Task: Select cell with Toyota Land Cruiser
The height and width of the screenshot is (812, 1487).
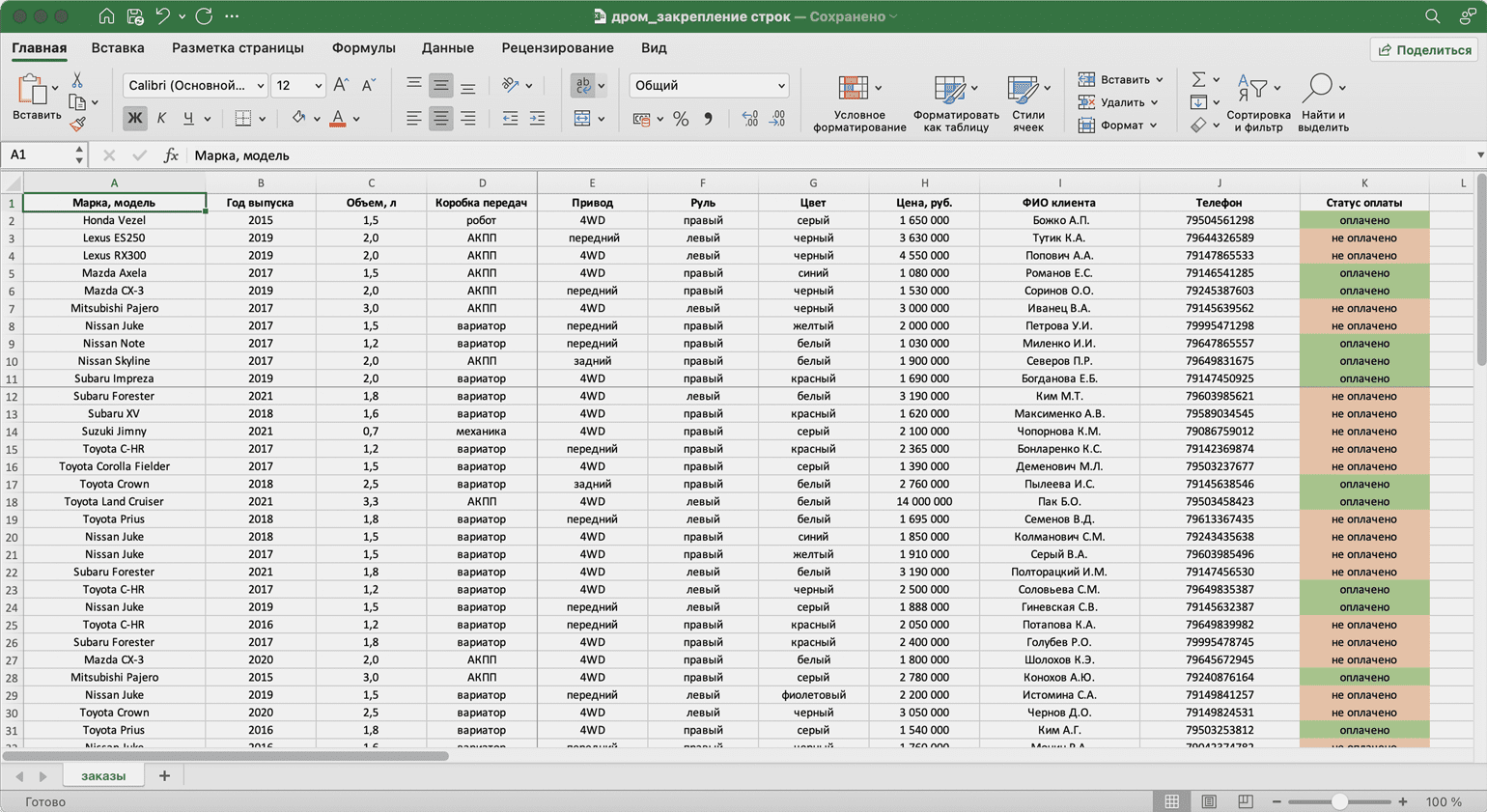Action: tap(114, 501)
